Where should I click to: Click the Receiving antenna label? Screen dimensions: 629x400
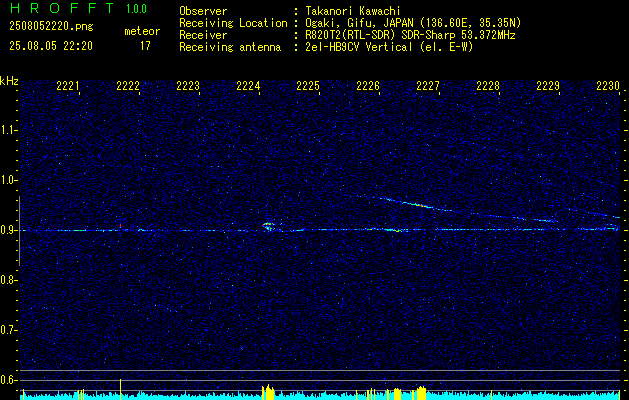(x=230, y=47)
